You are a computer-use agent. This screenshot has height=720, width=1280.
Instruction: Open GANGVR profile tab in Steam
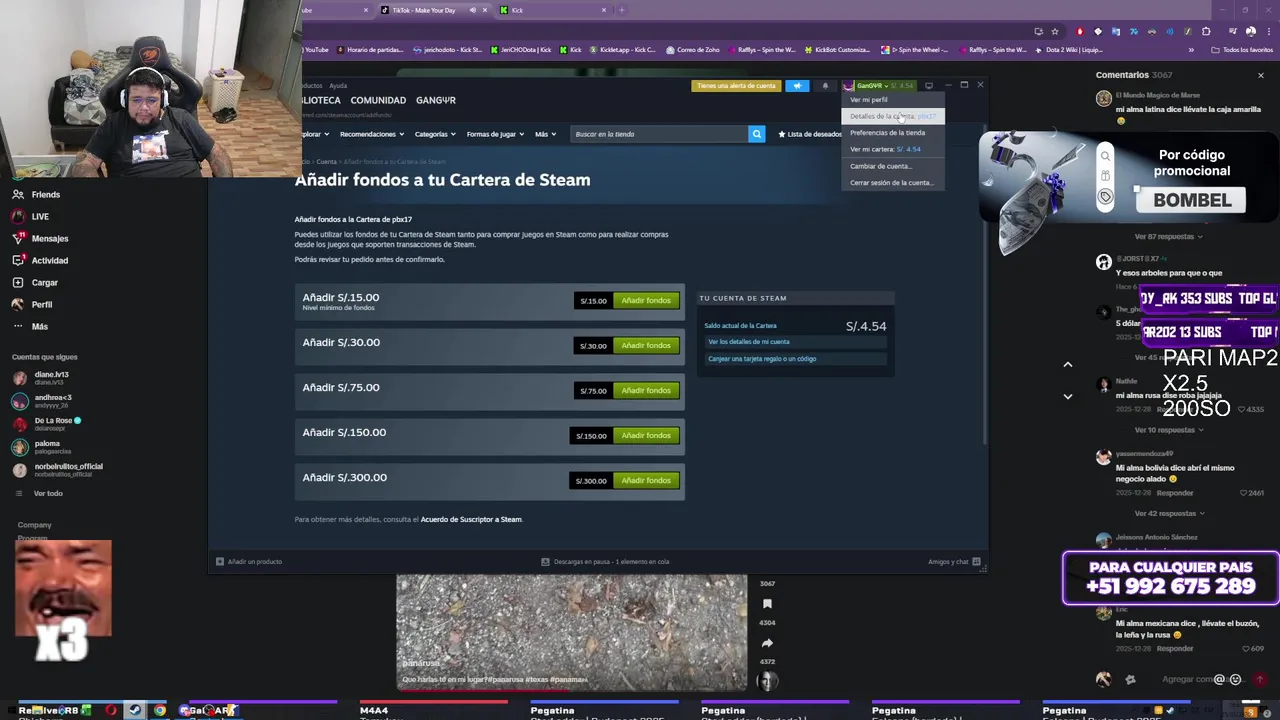coord(436,101)
